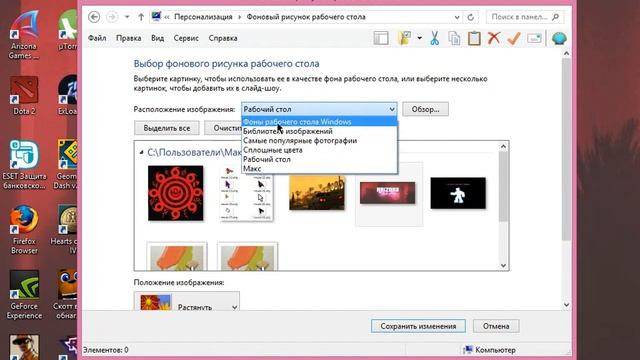Select the pink Arizona banner thumbnail

click(388, 193)
